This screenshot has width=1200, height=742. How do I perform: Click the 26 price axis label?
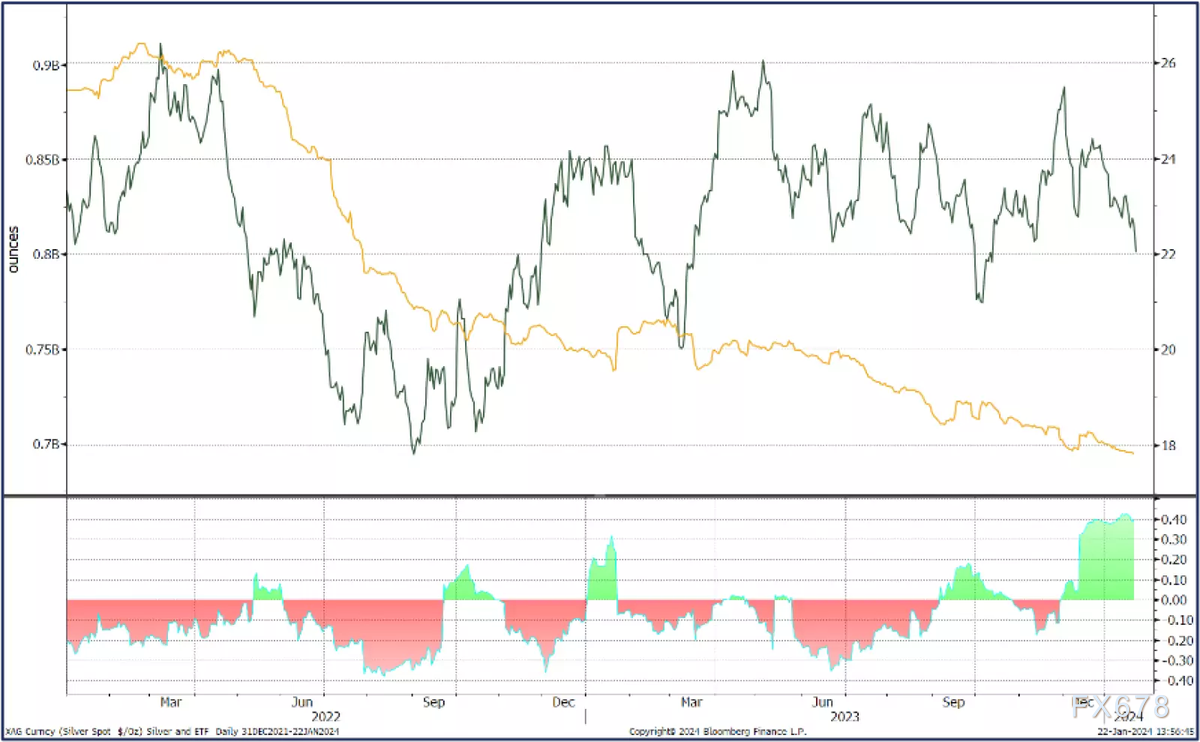coord(1166,64)
